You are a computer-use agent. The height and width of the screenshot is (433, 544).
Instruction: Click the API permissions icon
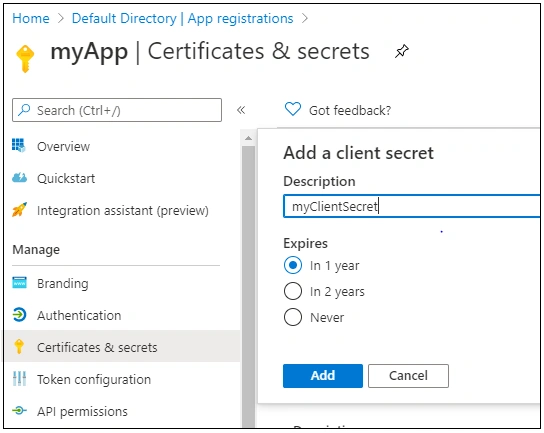point(19,410)
